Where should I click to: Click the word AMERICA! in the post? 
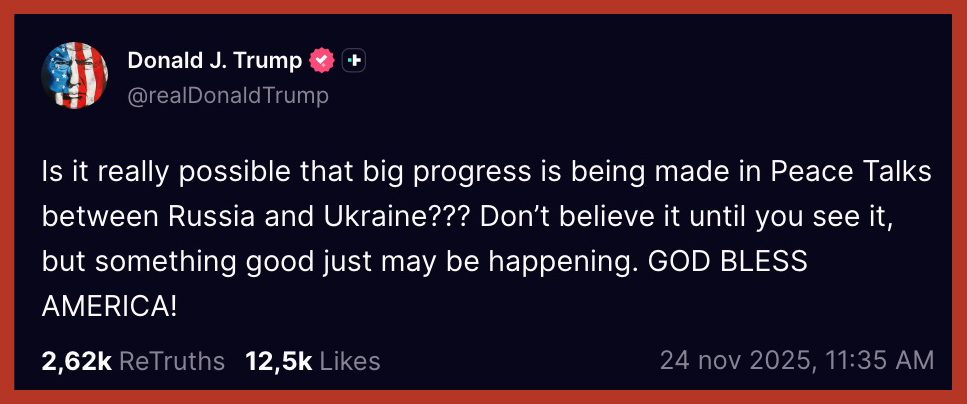(x=110, y=306)
